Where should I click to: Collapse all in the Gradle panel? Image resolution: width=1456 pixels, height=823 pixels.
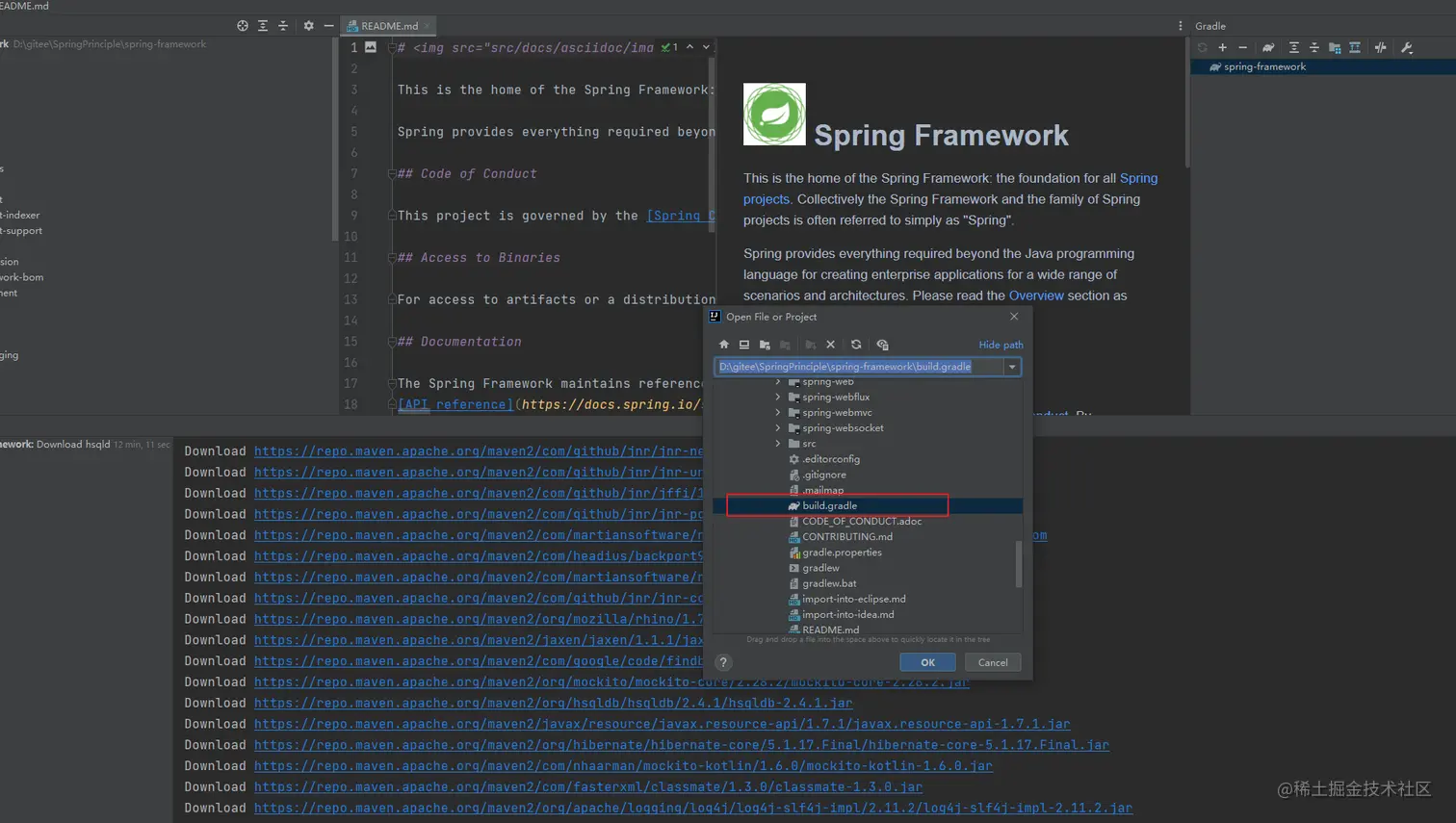click(x=1314, y=47)
